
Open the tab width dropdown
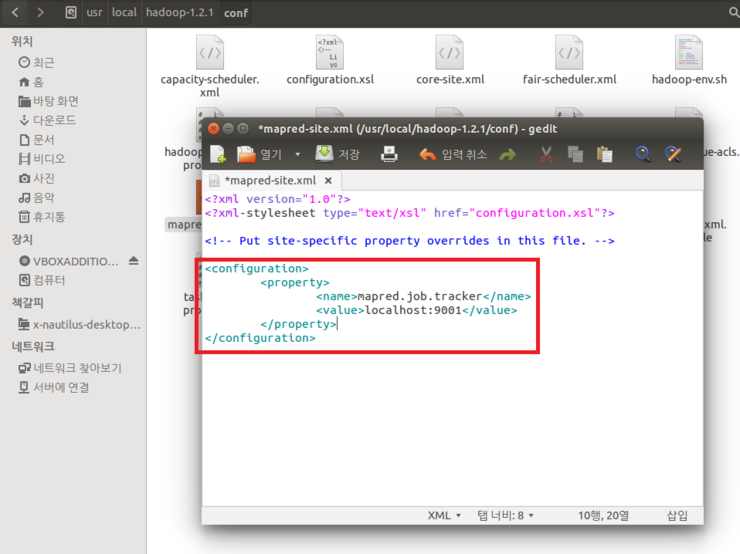tap(506, 515)
